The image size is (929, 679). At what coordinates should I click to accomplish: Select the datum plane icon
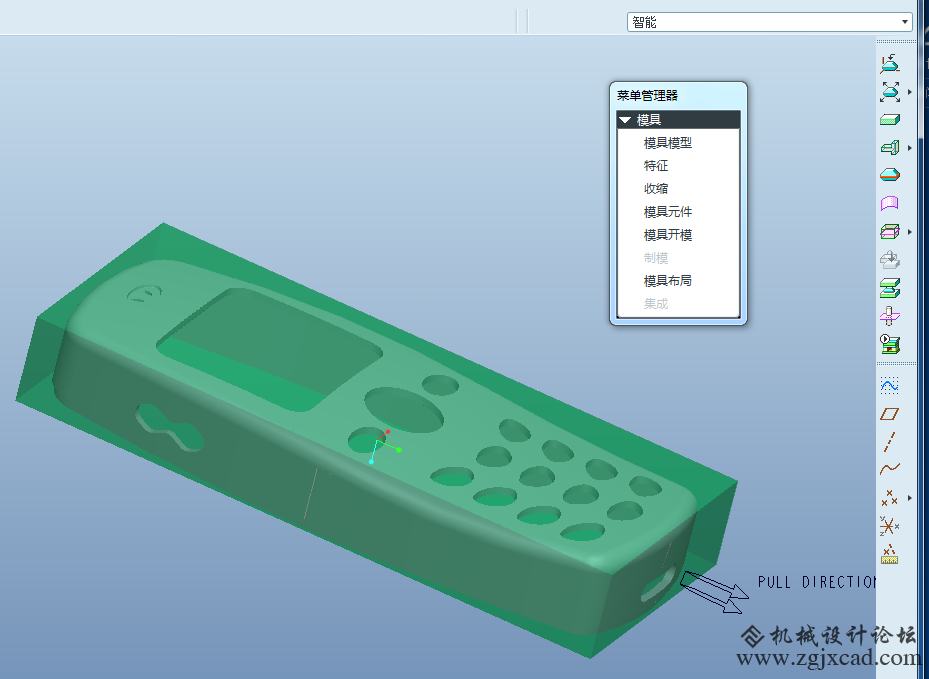tap(890, 414)
